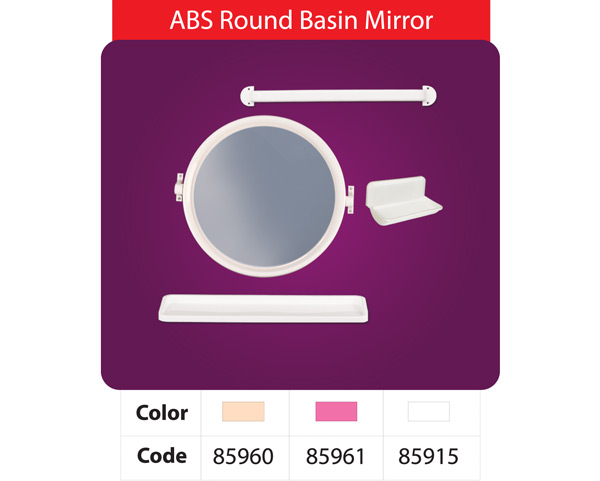The width and height of the screenshot is (600, 481).
Task: Click the towel bar's left mount
Action: tap(250, 96)
